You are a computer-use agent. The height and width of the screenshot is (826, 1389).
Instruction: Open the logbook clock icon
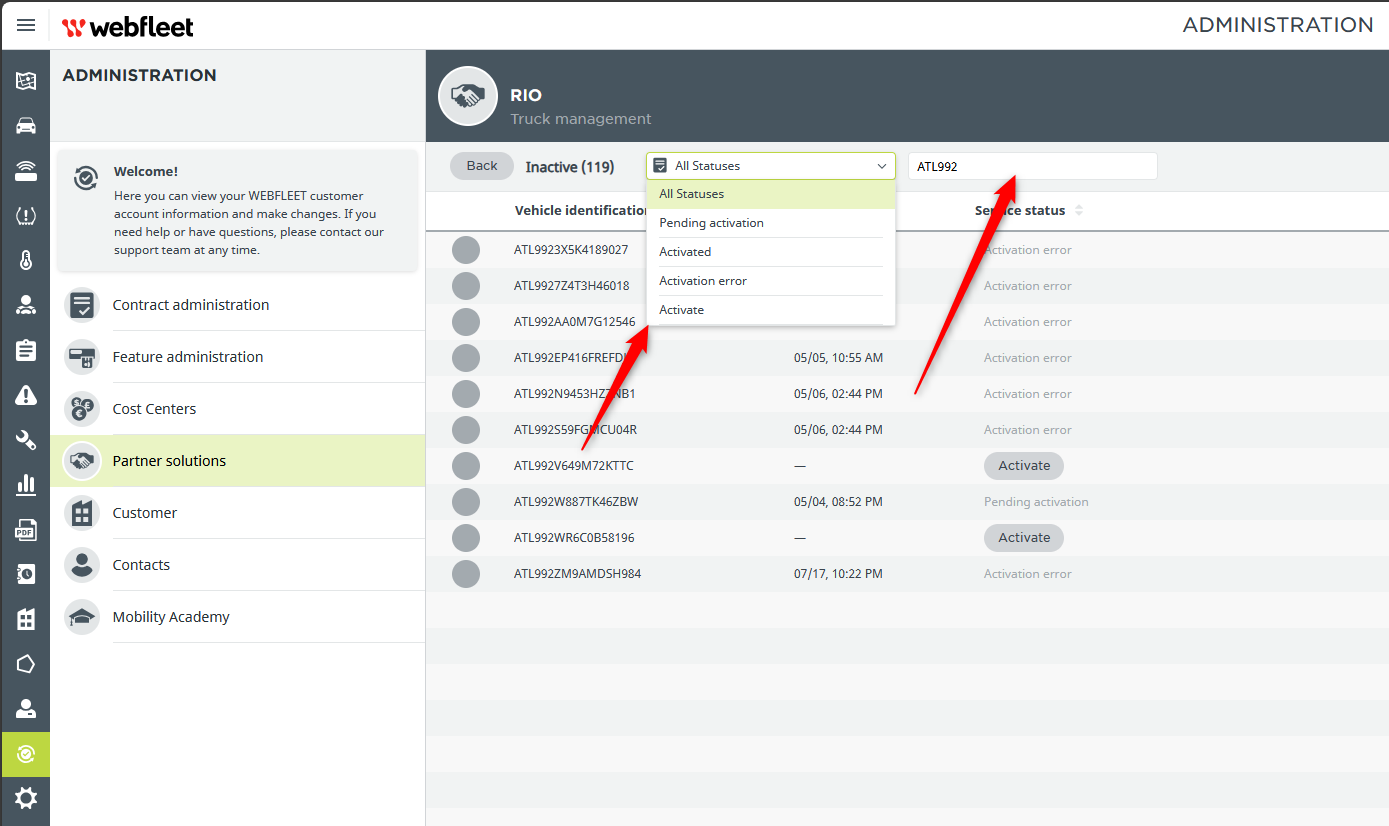(26, 574)
